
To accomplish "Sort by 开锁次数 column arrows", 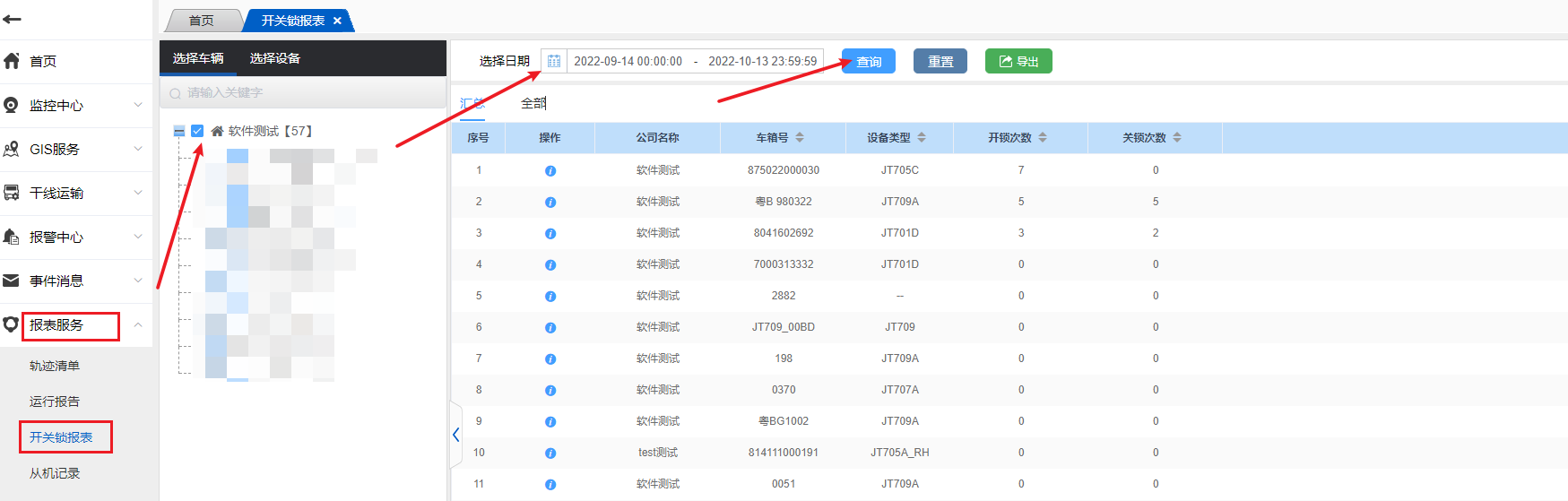I will coord(1043,138).
